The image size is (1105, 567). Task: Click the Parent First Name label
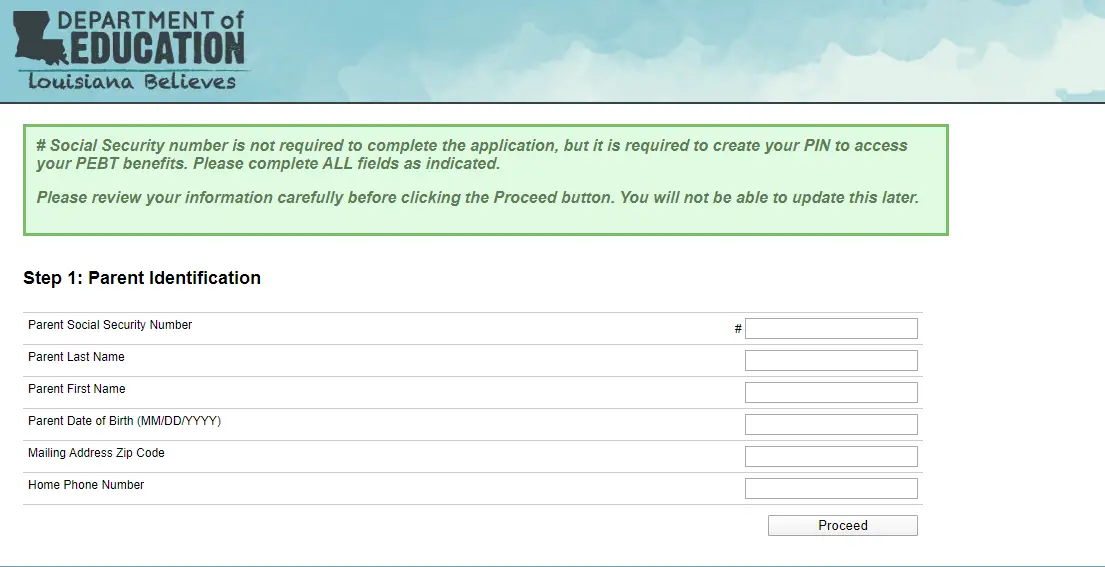click(77, 389)
